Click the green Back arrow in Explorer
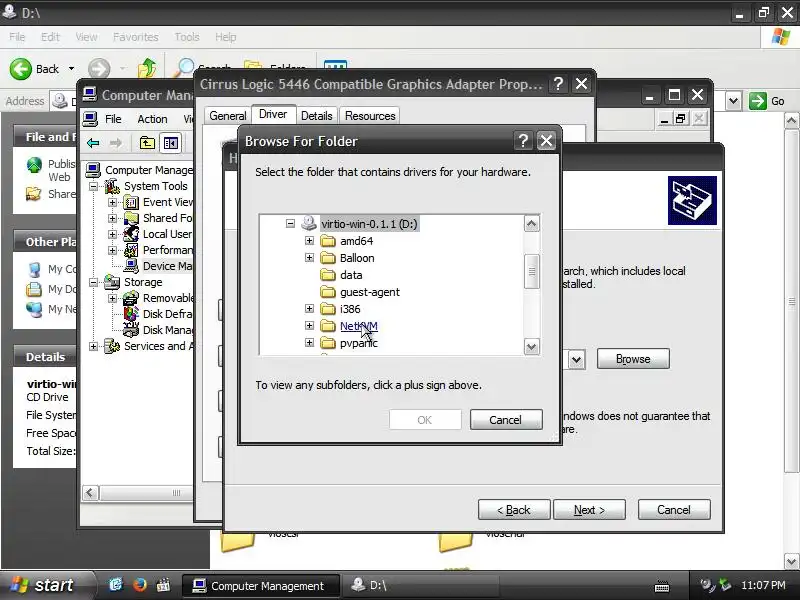This screenshot has width=800, height=600. pos(21,69)
